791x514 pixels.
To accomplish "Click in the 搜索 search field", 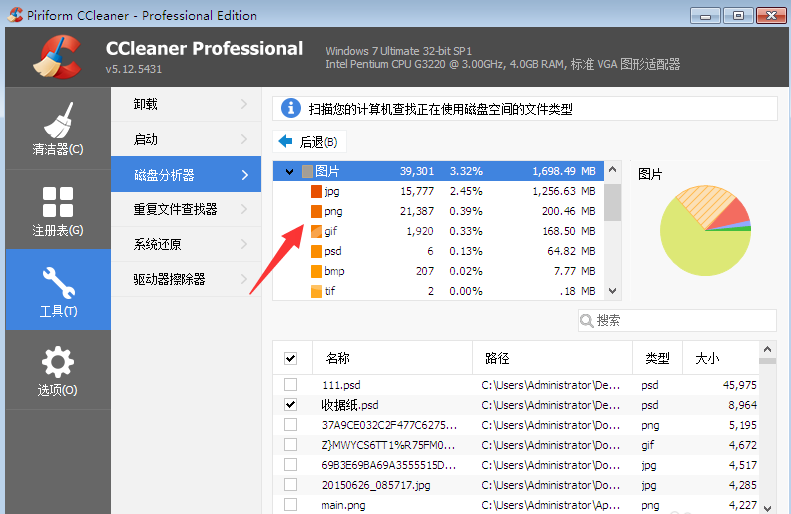I will 677,320.
